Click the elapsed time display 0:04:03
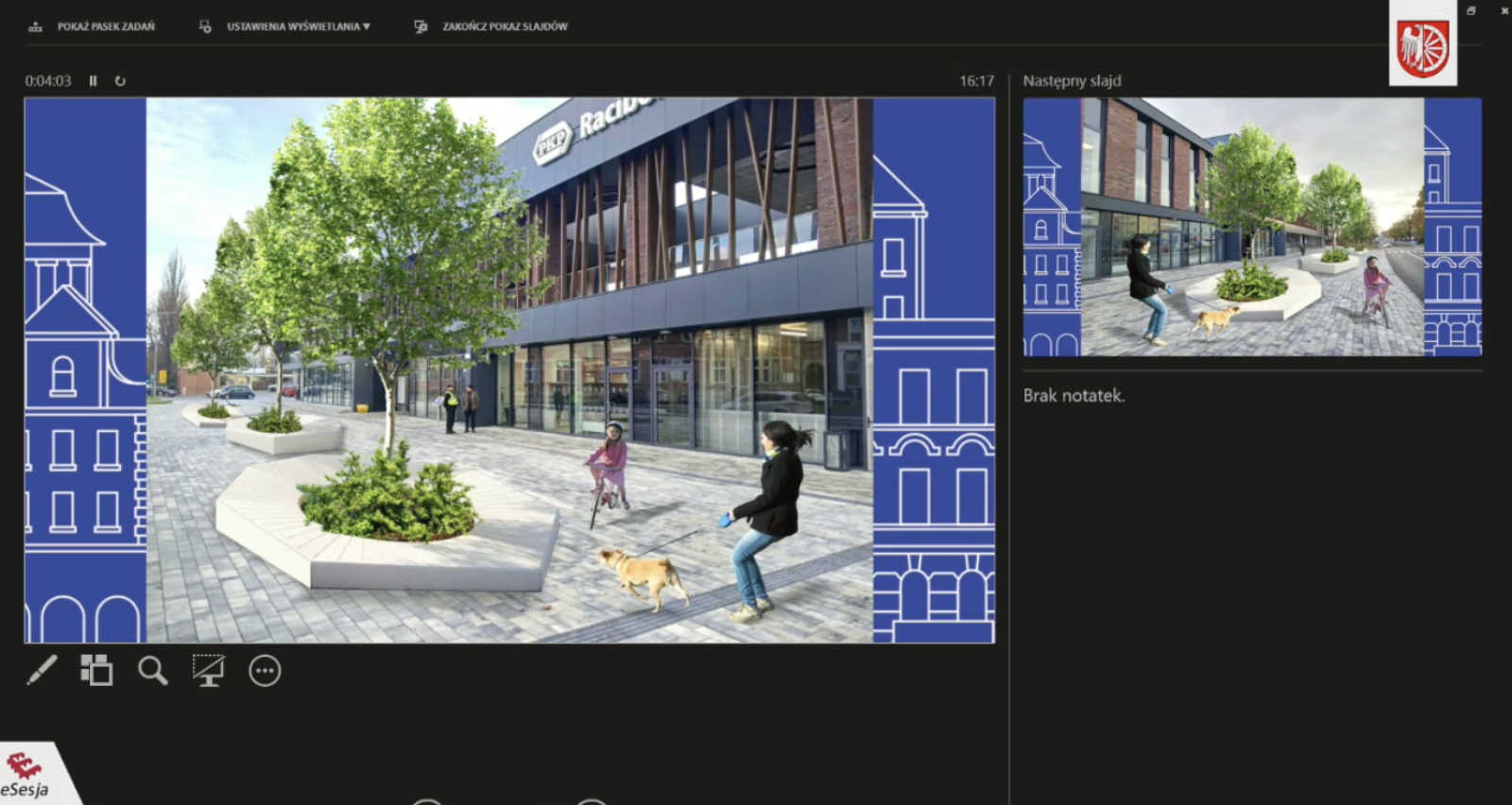Screen dimensions: 1512x805 pos(48,81)
